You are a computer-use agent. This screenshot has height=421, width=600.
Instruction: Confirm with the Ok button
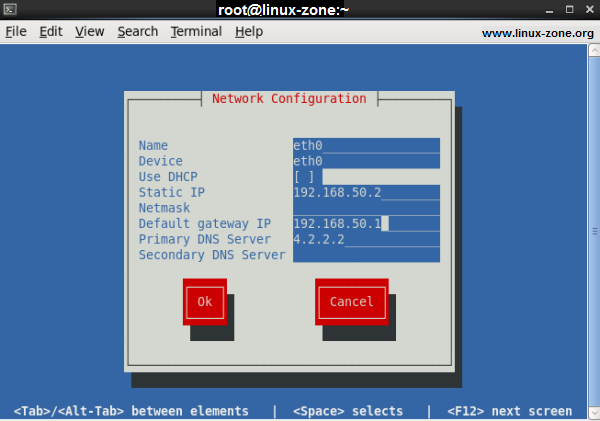(205, 302)
